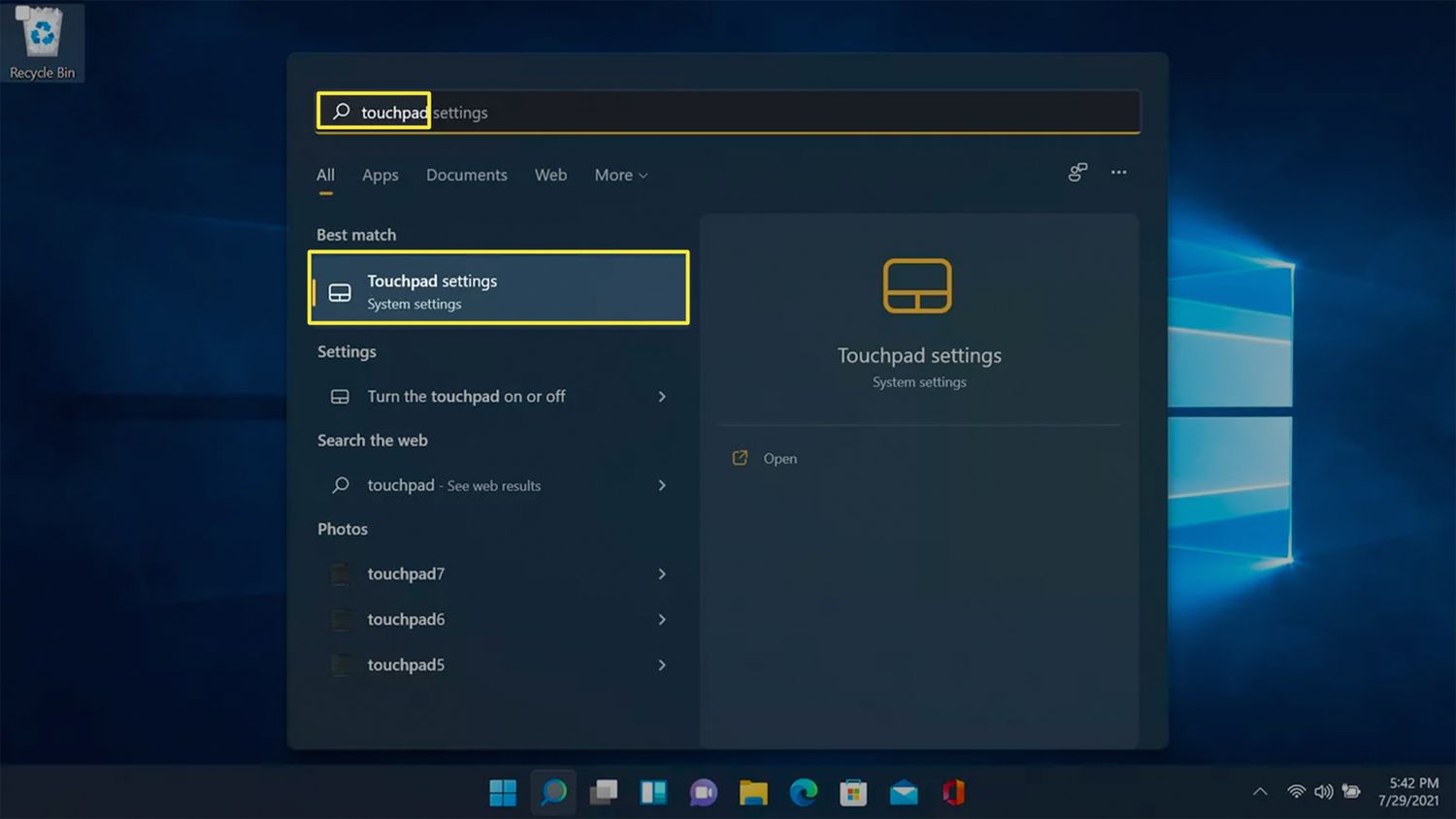Expand the touchpad7 photo result arrow
This screenshot has height=819, width=1456.
[x=662, y=574]
